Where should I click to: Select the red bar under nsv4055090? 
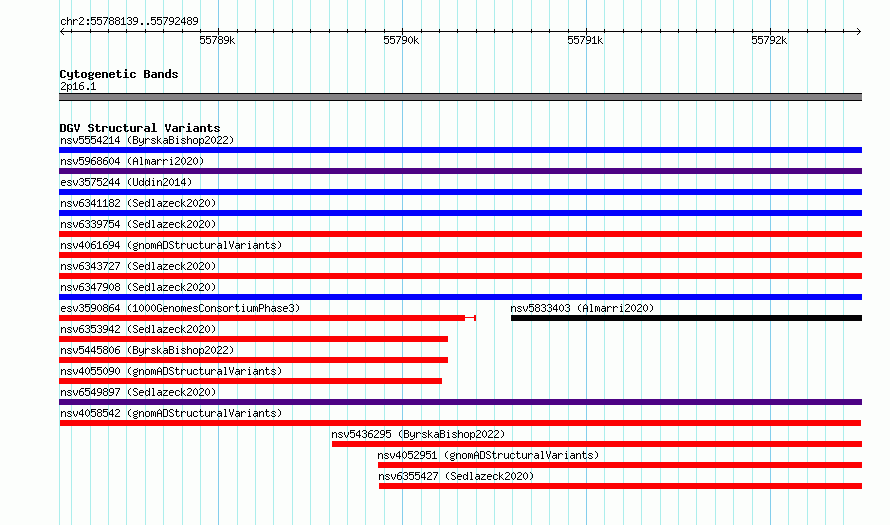coord(250,381)
